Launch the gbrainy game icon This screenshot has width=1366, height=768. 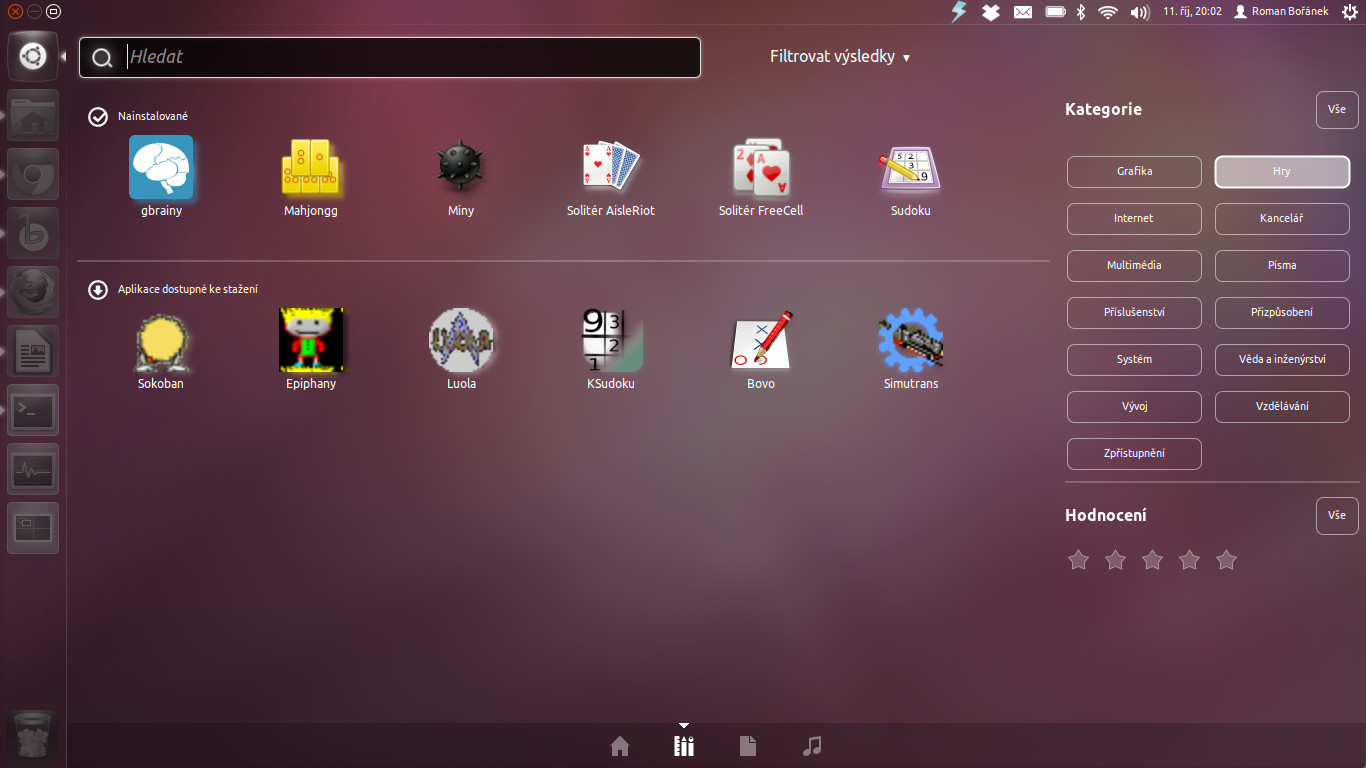point(161,168)
